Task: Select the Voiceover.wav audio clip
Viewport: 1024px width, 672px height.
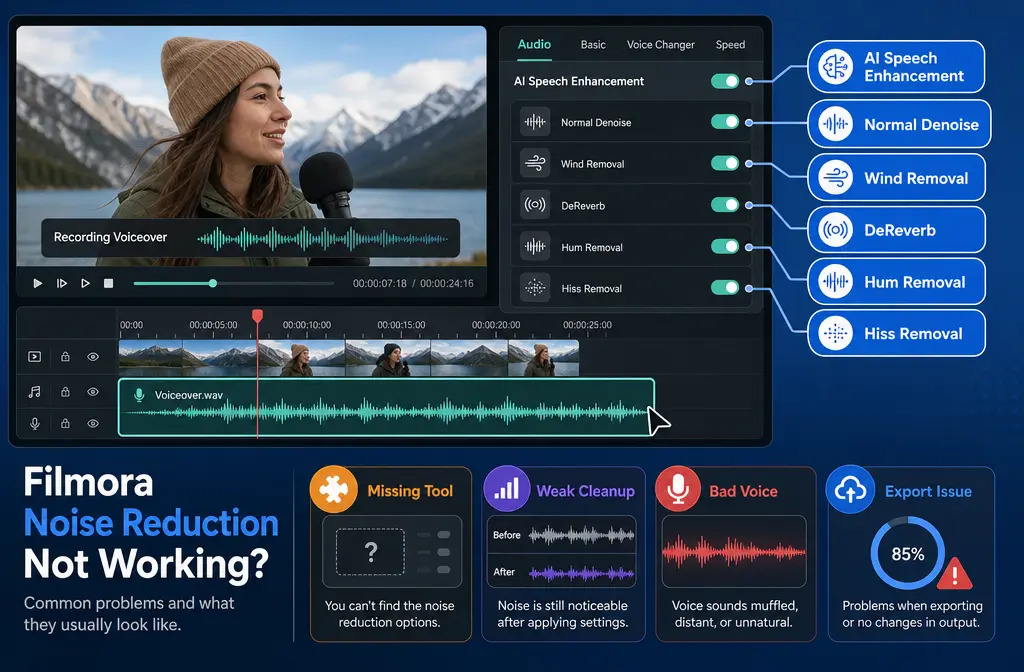Action: 386,407
